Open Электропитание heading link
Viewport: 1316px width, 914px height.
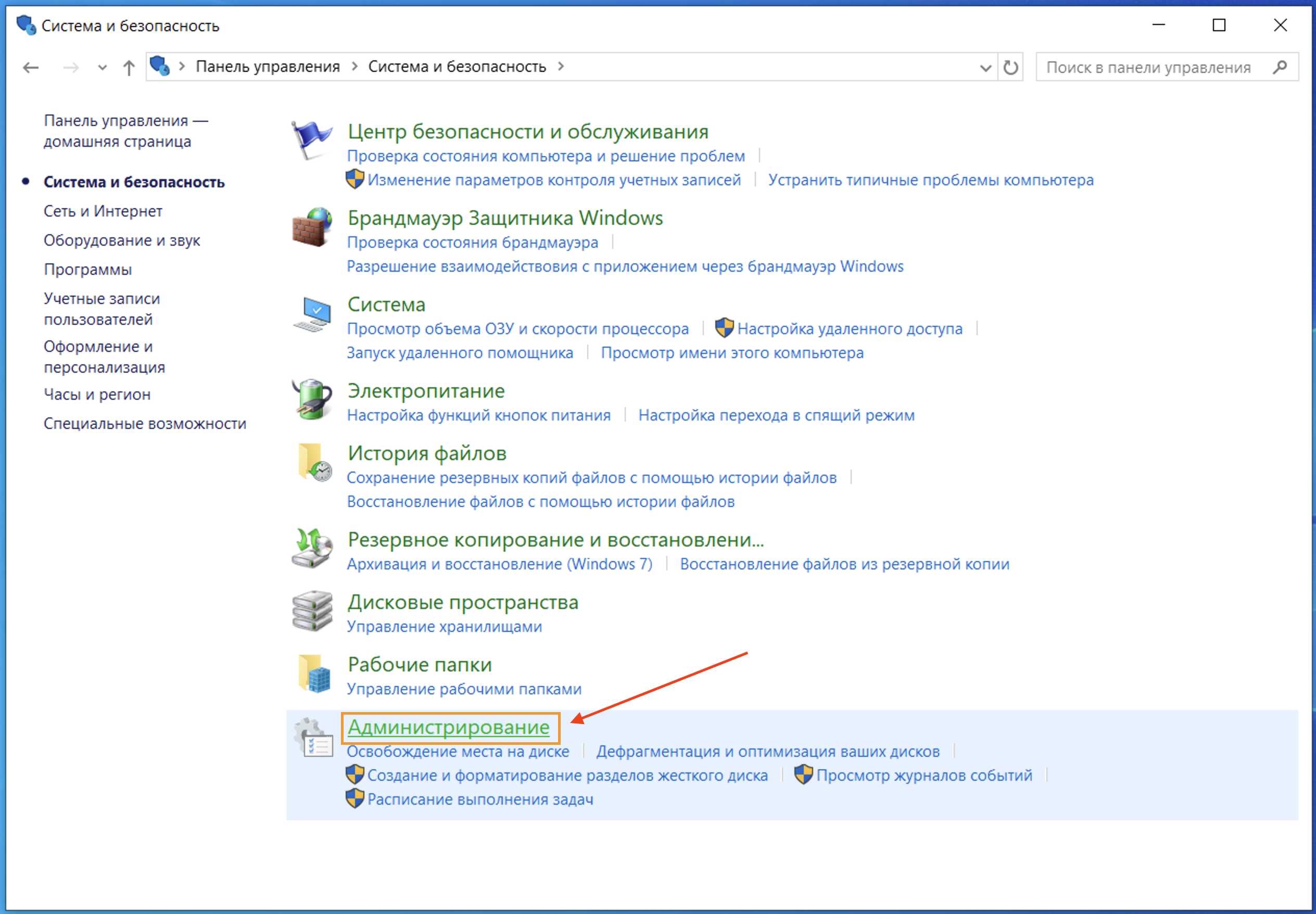(426, 391)
